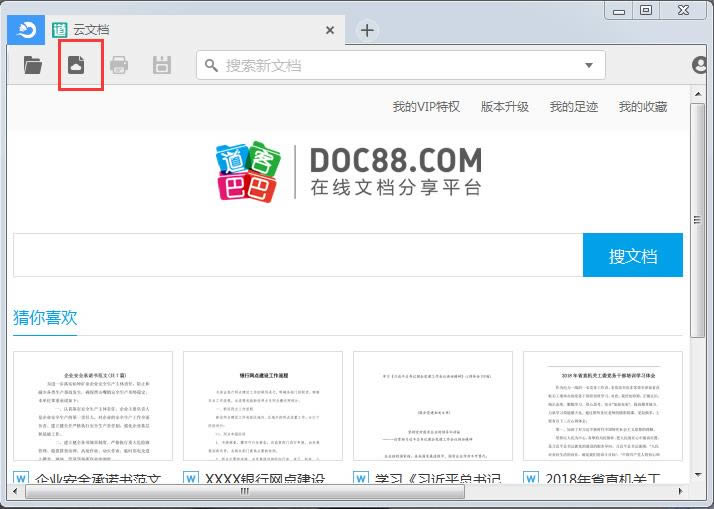Open thumbnail of 学习习近平总书记 document
The image size is (714, 509).
point(433,406)
